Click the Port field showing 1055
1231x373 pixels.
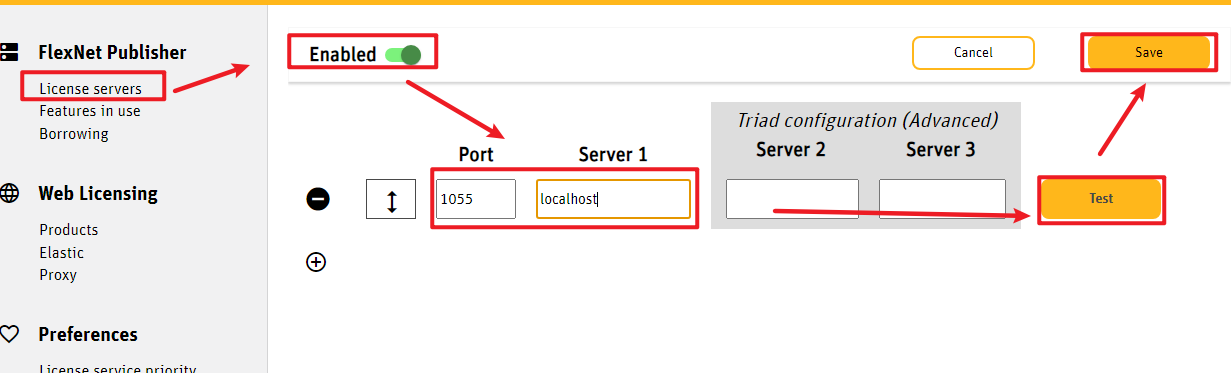pos(476,199)
